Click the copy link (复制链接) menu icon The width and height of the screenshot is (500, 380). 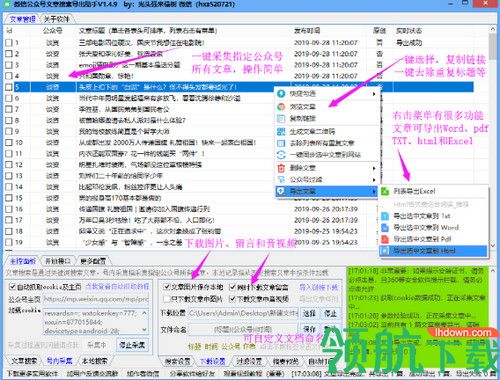[x=281, y=118]
